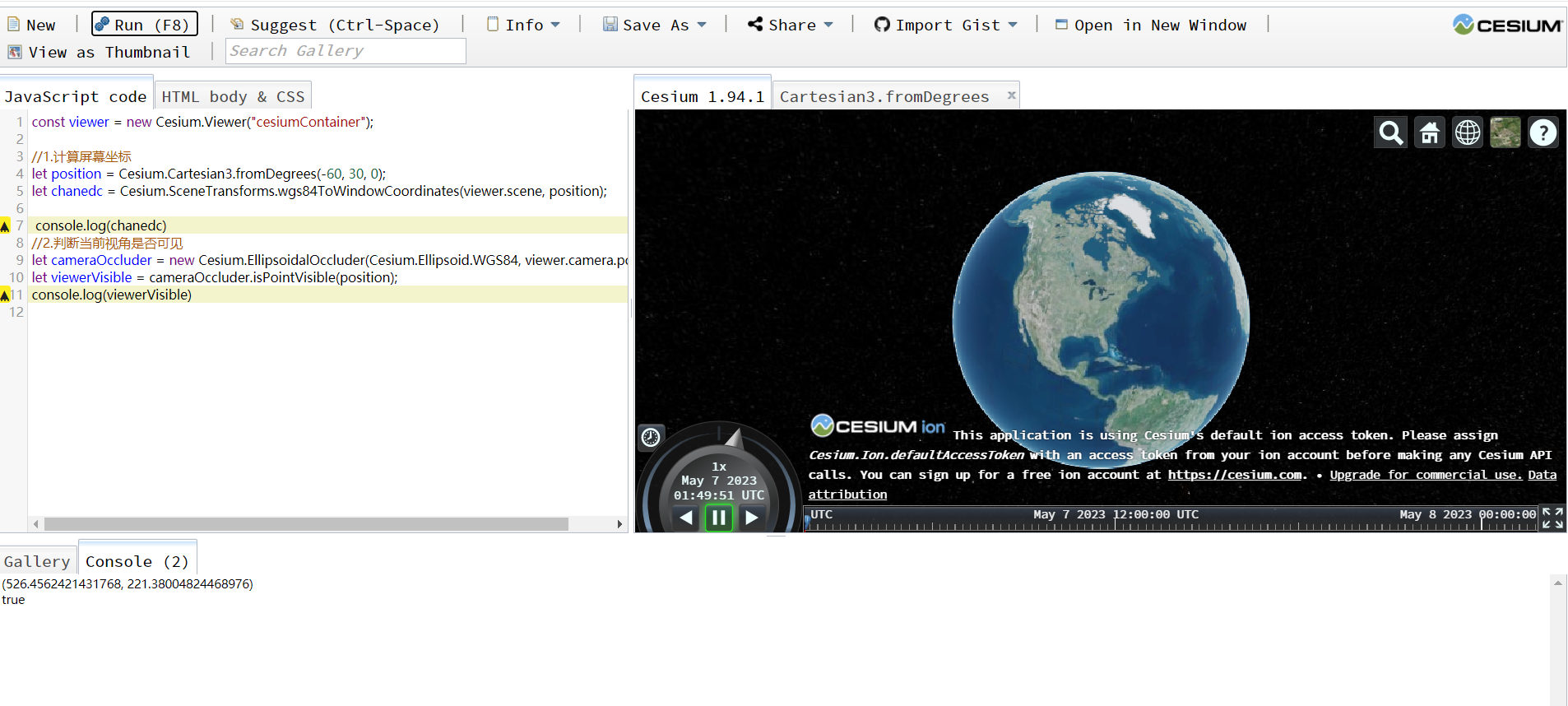The height and width of the screenshot is (706, 1568).
Task: Click the animation speed shuttle ring pointer
Action: click(735, 438)
